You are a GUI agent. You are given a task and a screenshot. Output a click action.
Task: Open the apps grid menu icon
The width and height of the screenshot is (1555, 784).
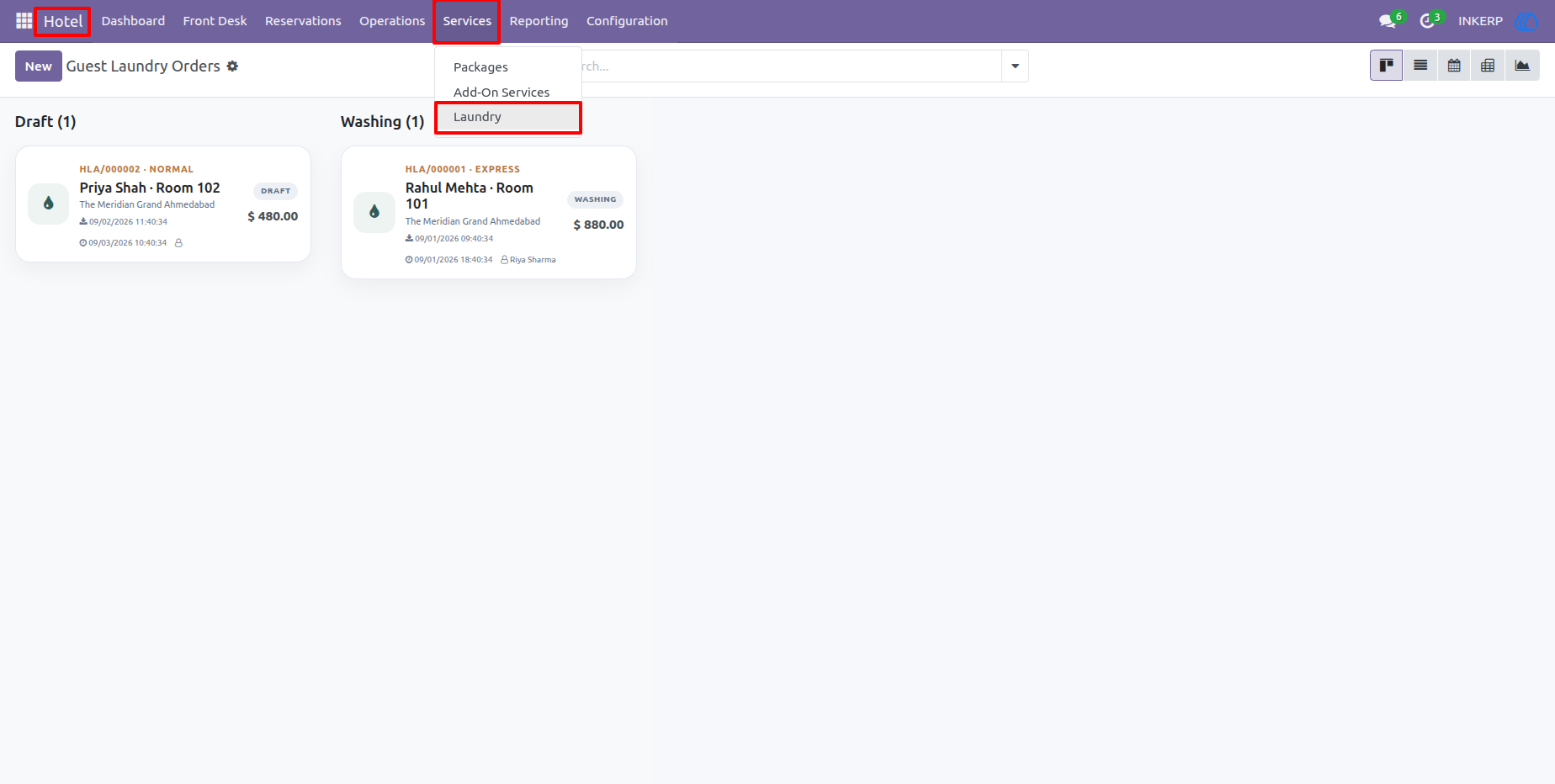pyautogui.click(x=24, y=21)
